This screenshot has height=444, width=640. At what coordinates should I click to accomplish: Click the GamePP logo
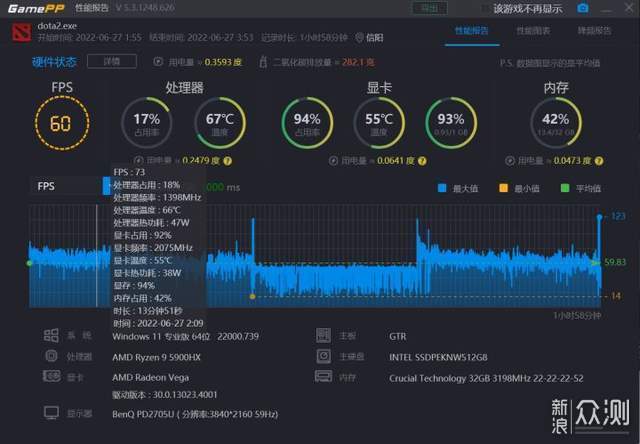[x=36, y=9]
